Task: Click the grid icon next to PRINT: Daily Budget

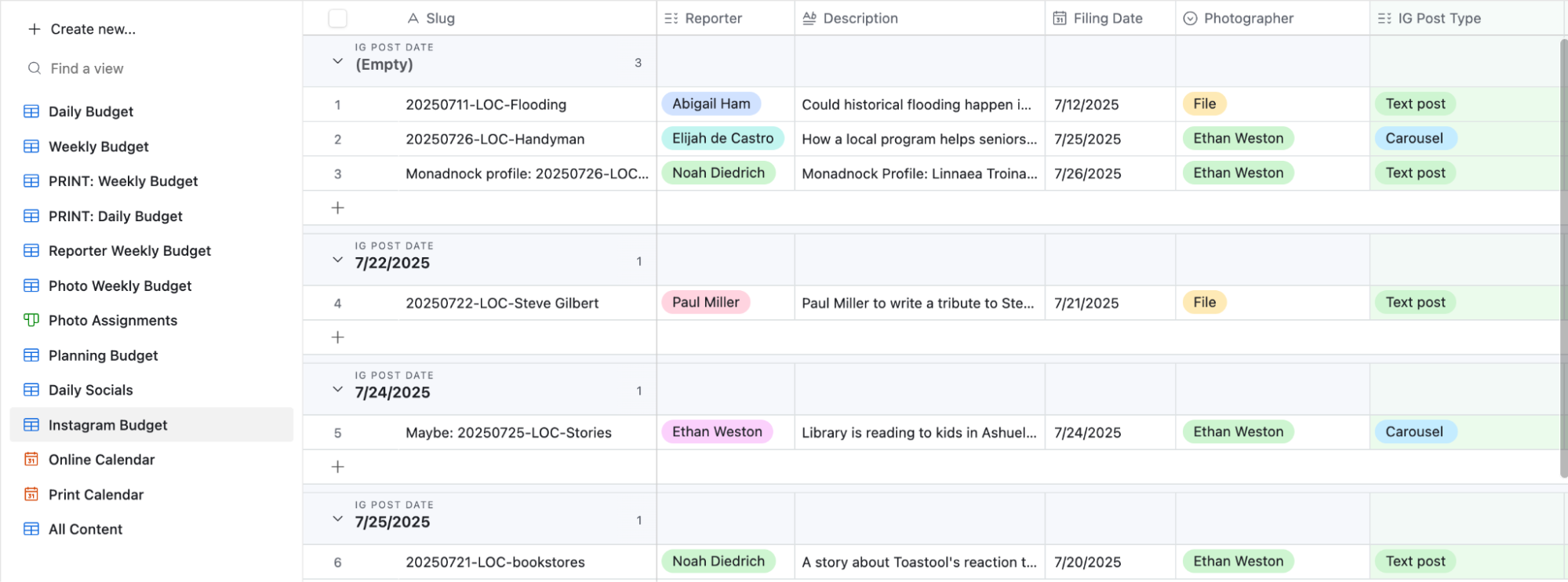Action: tap(31, 216)
